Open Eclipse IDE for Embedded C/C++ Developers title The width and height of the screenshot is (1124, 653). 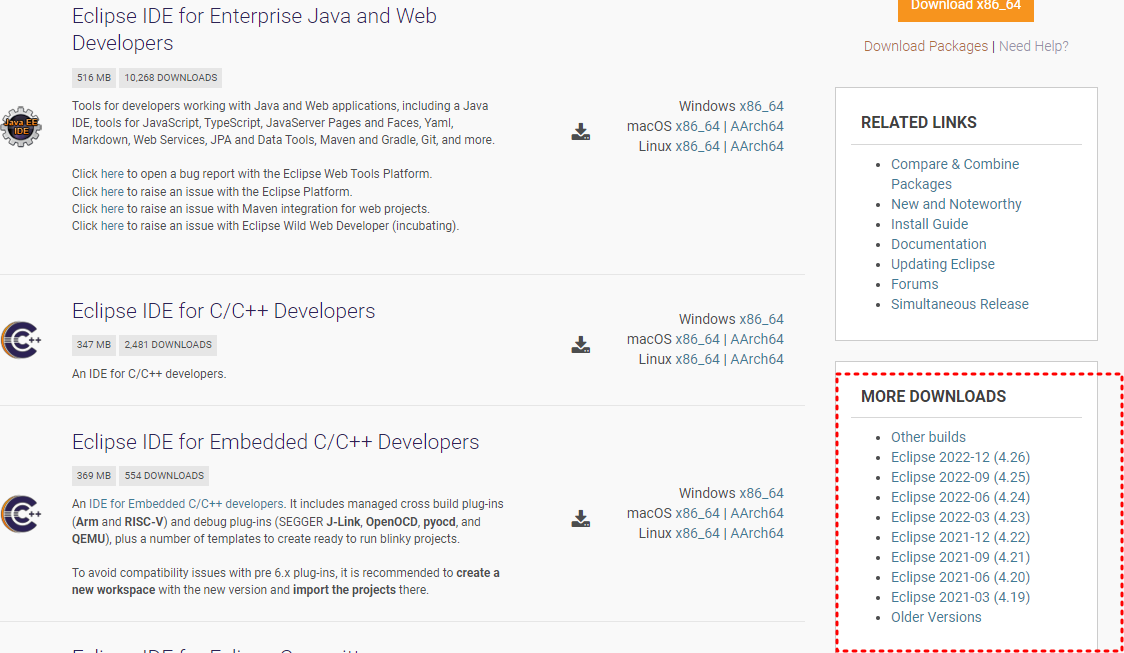275,442
